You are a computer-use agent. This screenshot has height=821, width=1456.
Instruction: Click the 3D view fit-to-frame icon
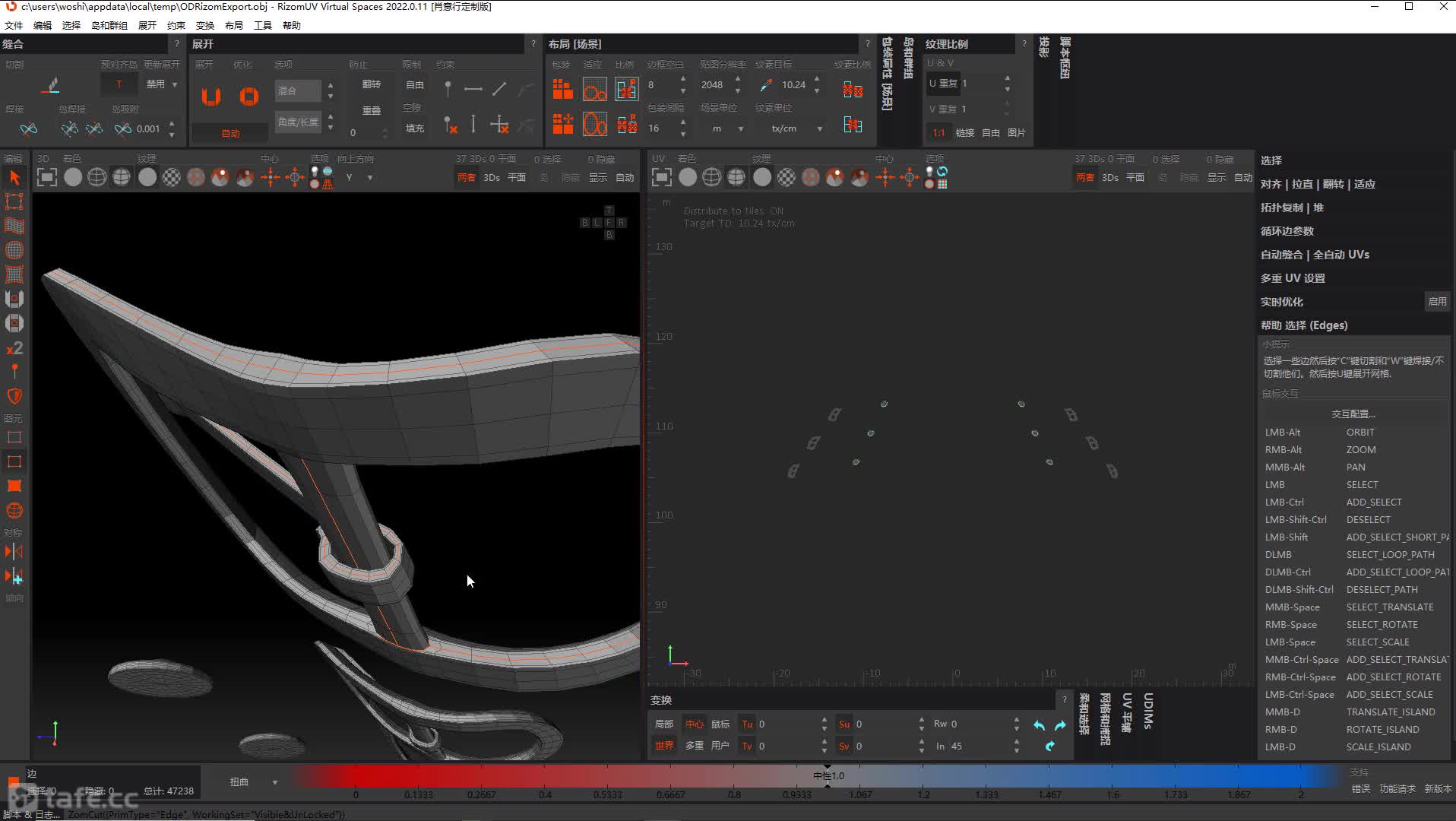[x=47, y=177]
